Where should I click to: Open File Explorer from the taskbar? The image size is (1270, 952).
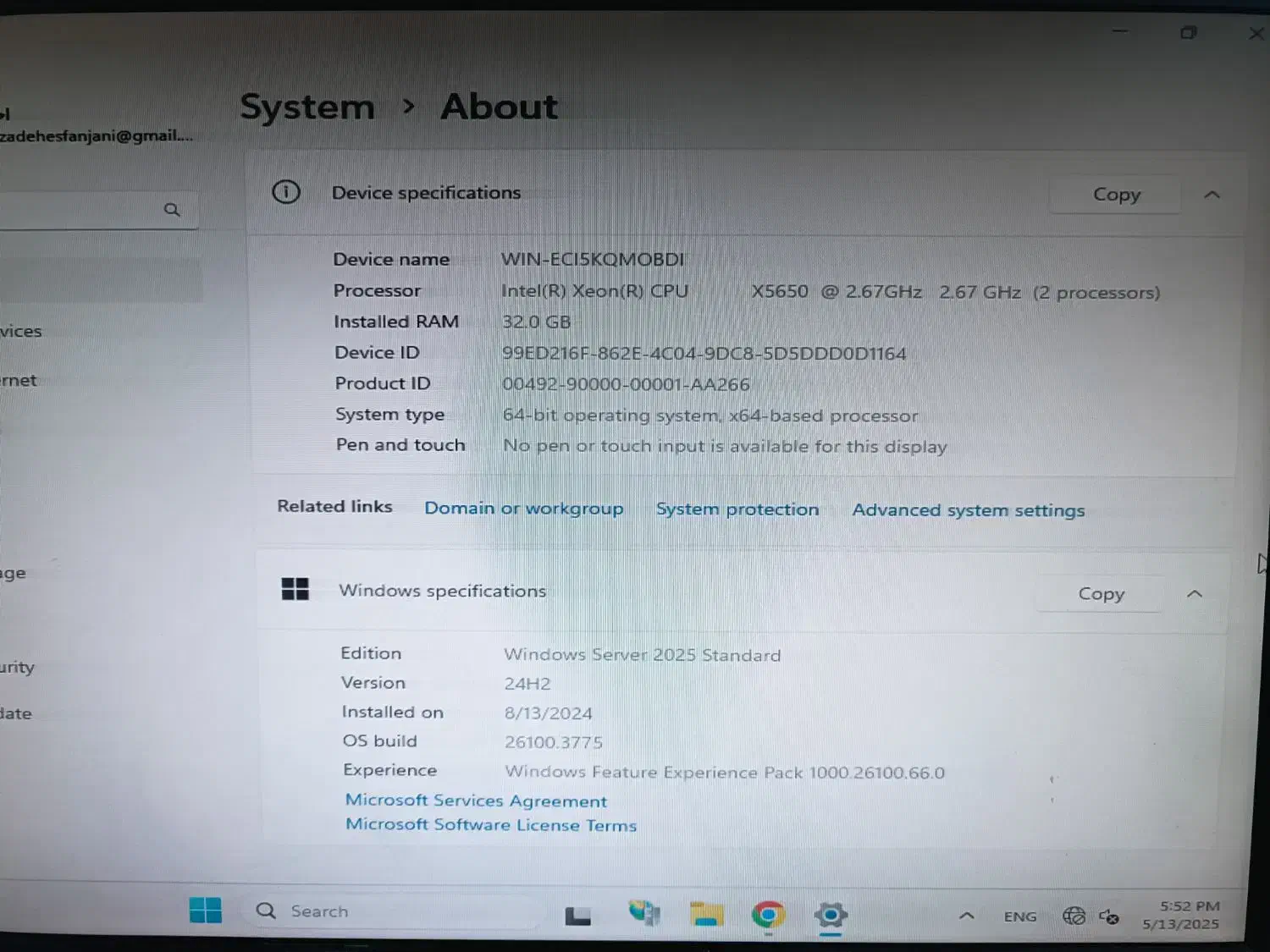(x=706, y=914)
